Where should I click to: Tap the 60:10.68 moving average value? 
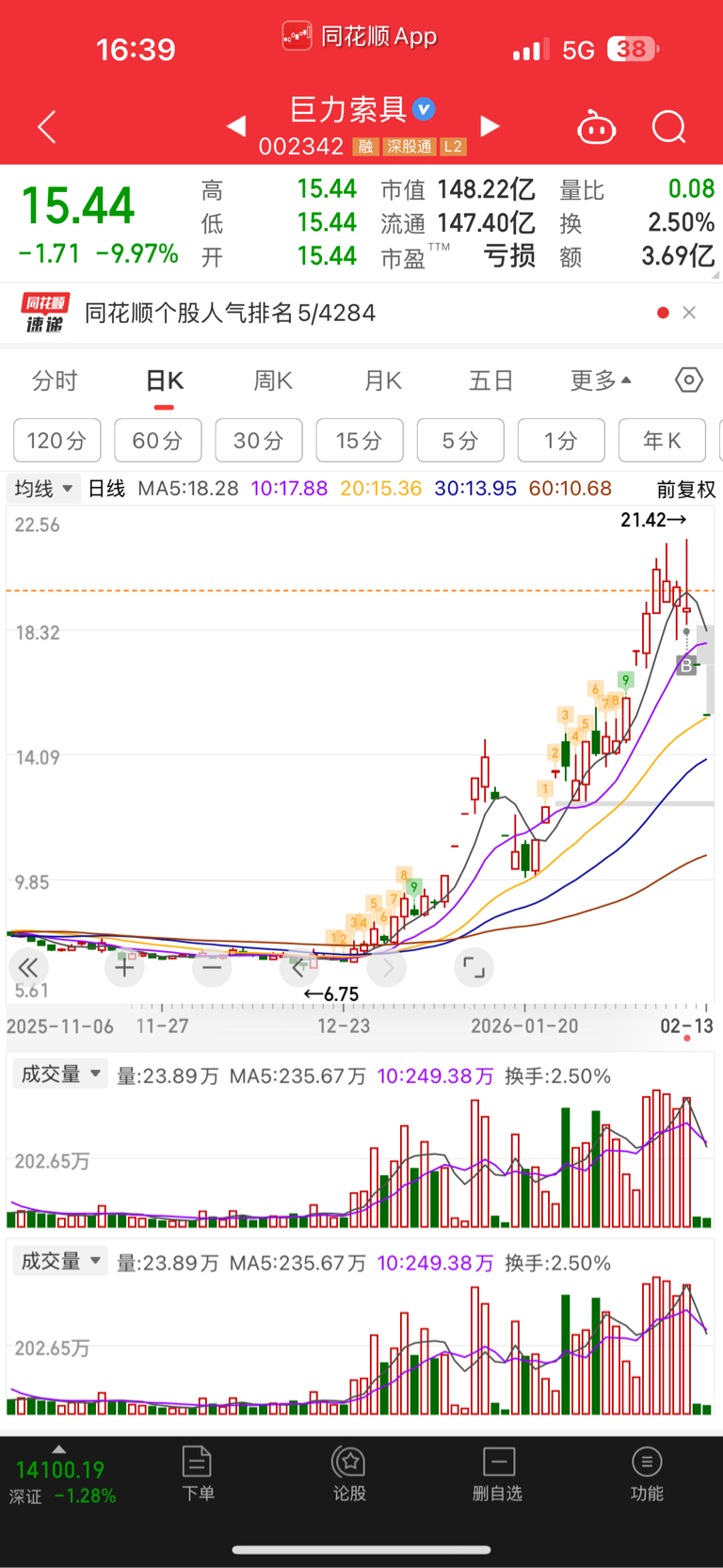coord(570,489)
